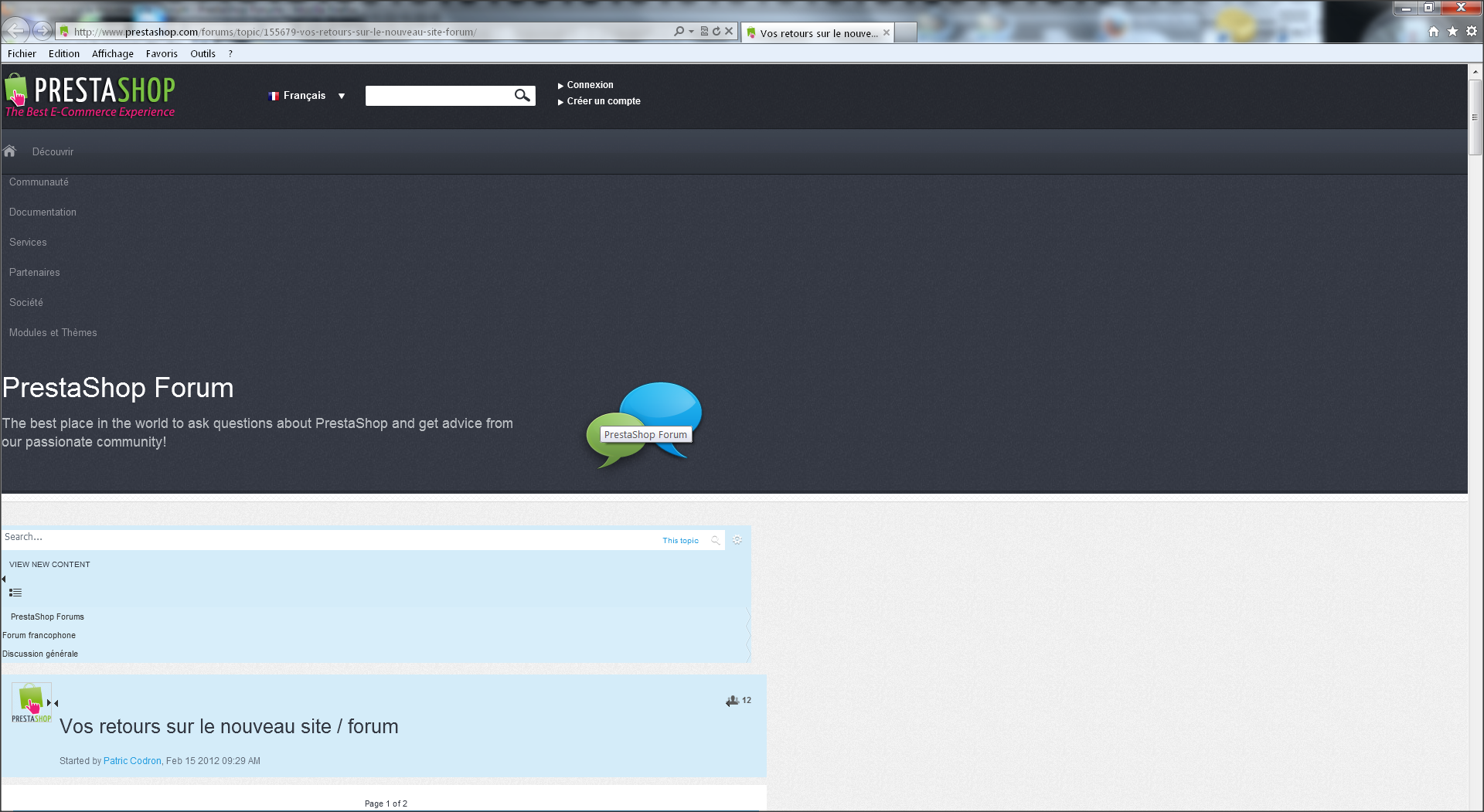The height and width of the screenshot is (812, 1484).
Task: Click Discussion générale breadcrumb
Action: point(40,654)
